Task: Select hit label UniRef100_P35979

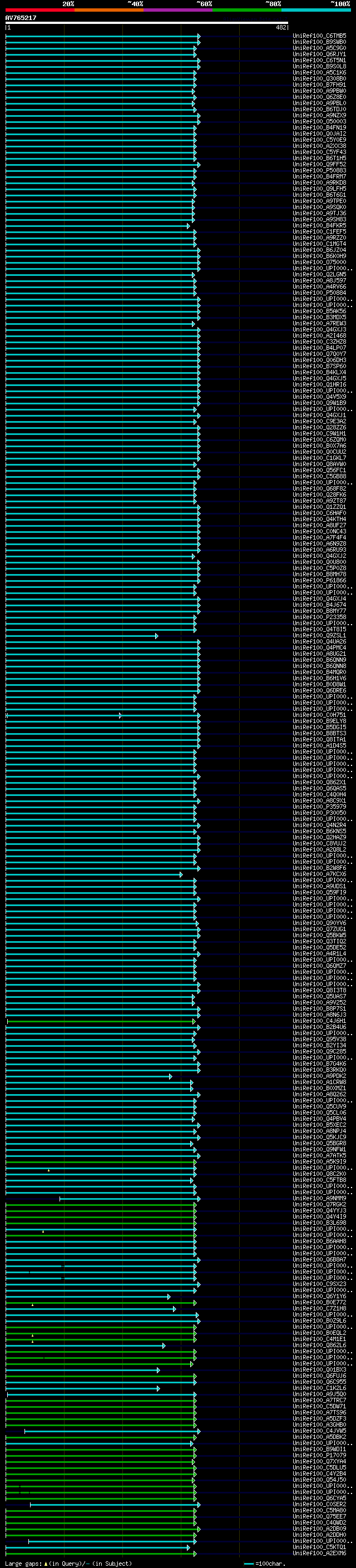Action: pos(319,807)
